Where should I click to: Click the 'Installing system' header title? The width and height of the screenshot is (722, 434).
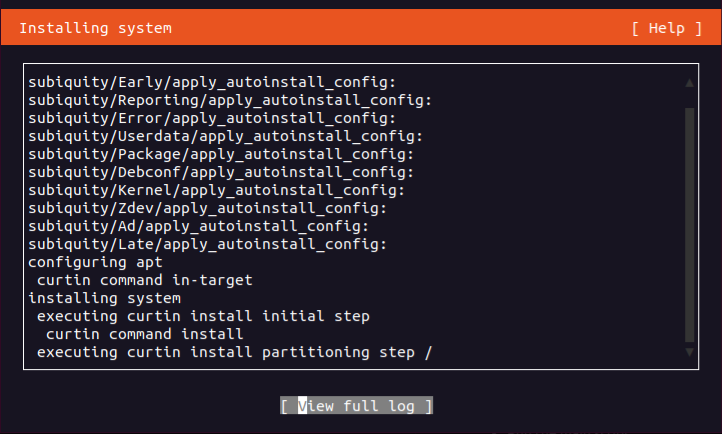point(95,28)
